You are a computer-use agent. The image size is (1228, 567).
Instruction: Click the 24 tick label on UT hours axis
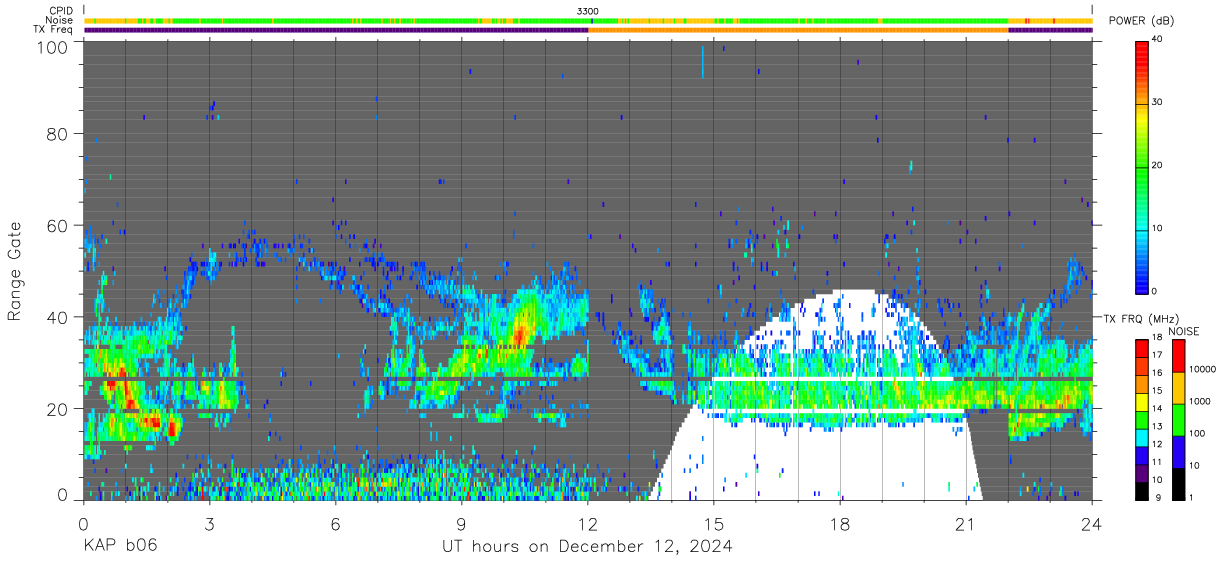[x=1092, y=523]
